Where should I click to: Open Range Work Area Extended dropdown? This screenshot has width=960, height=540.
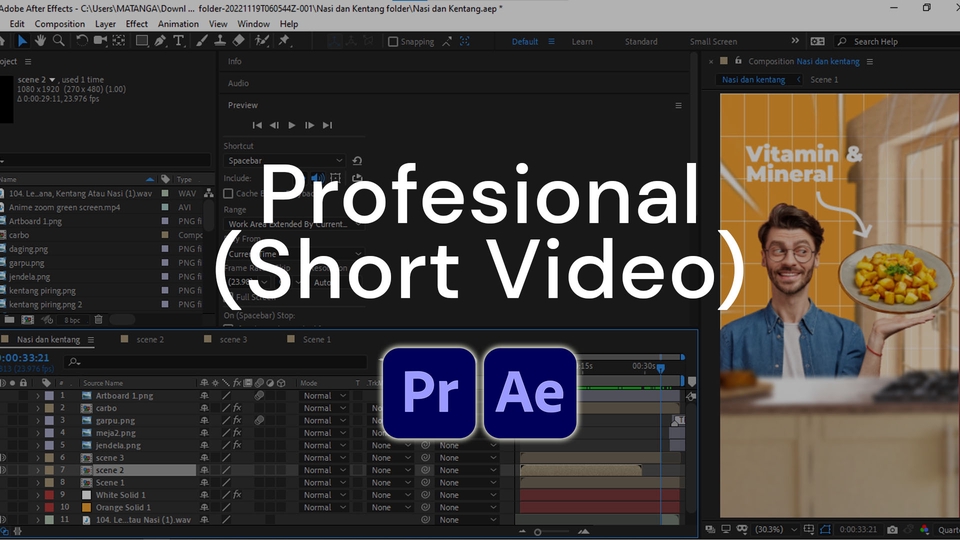click(x=294, y=224)
